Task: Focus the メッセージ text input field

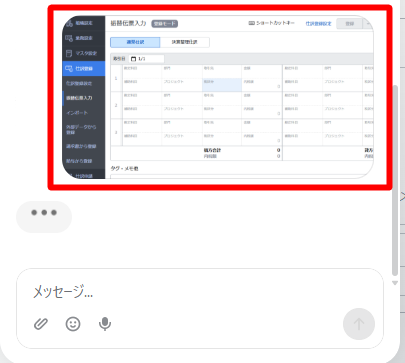Action: [200, 292]
